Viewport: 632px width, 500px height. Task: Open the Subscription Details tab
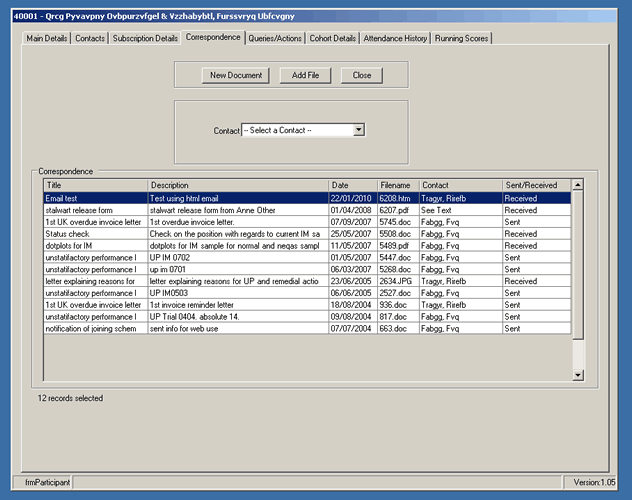[x=145, y=38]
